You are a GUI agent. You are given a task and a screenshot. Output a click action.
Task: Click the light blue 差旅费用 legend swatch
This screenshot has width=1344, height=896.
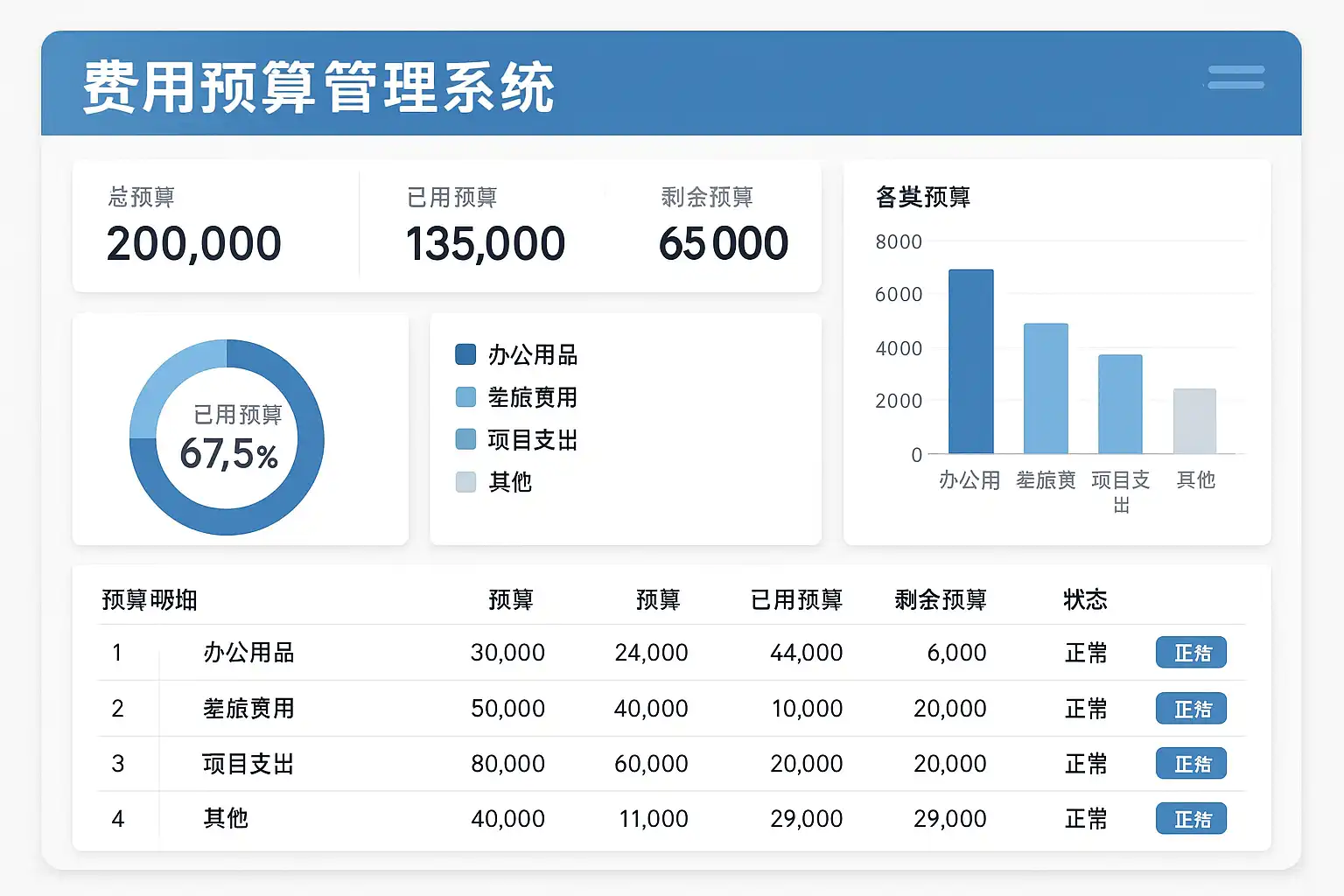[465, 397]
